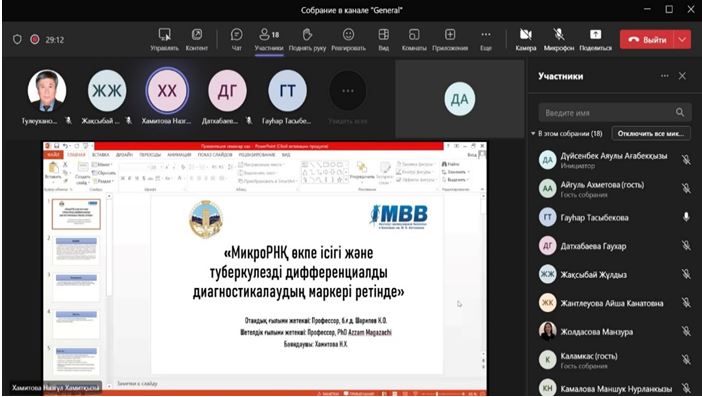Viewport: 702px width, 397px height.
Task: Open breakout Комнаты
Action: (414, 40)
